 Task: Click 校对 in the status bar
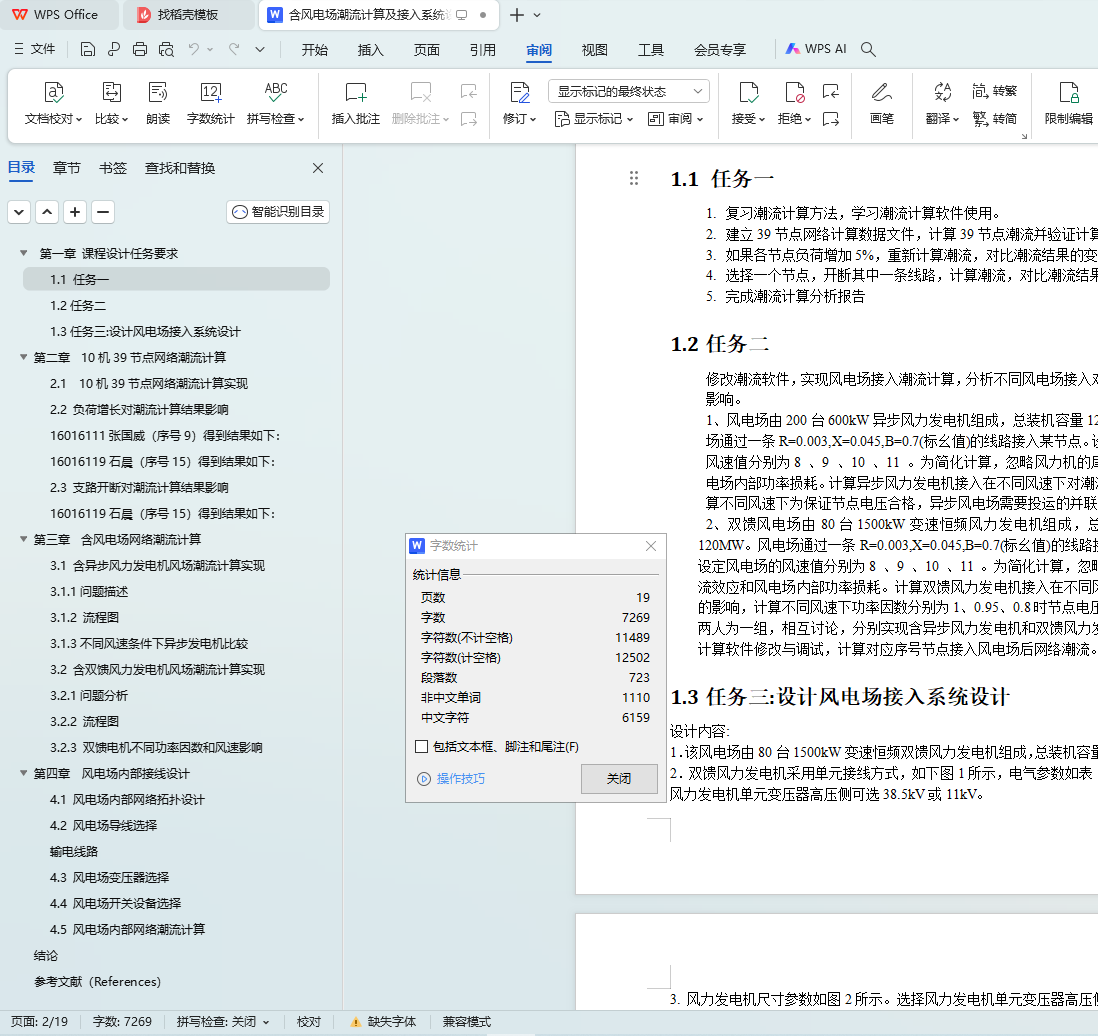pyautogui.click(x=309, y=1022)
